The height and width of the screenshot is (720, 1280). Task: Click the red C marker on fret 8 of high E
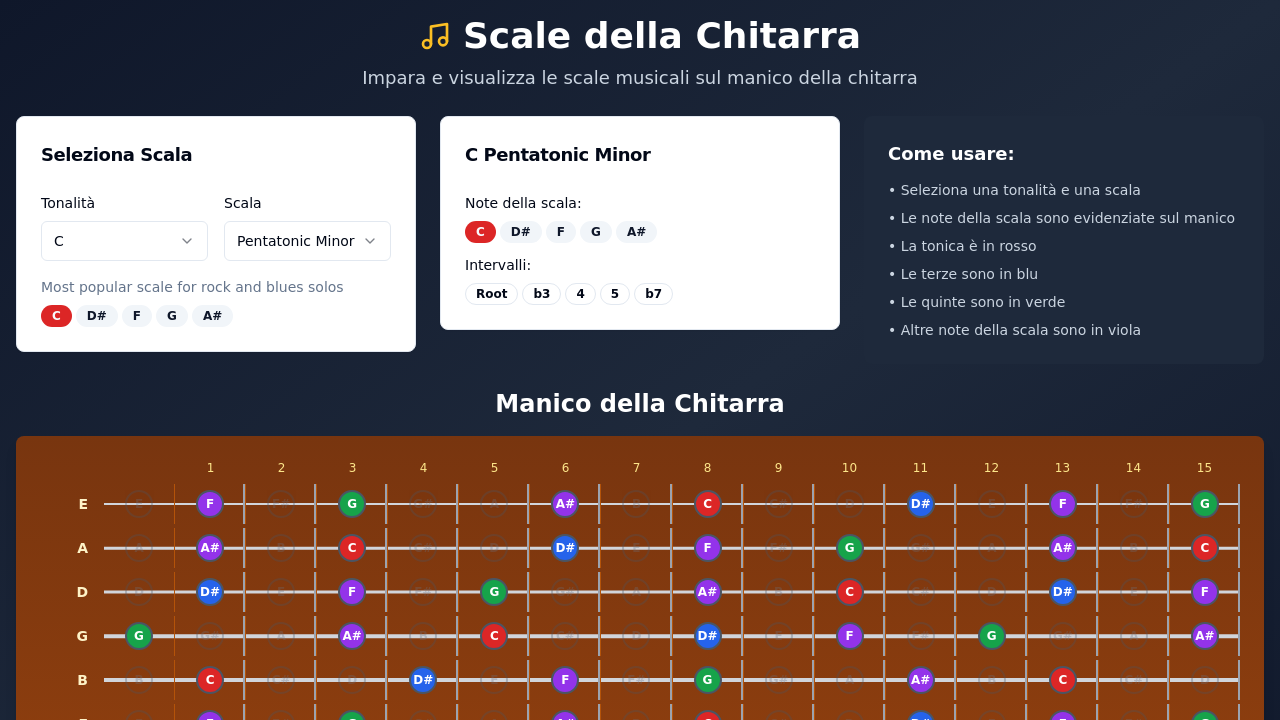pyautogui.click(x=707, y=504)
